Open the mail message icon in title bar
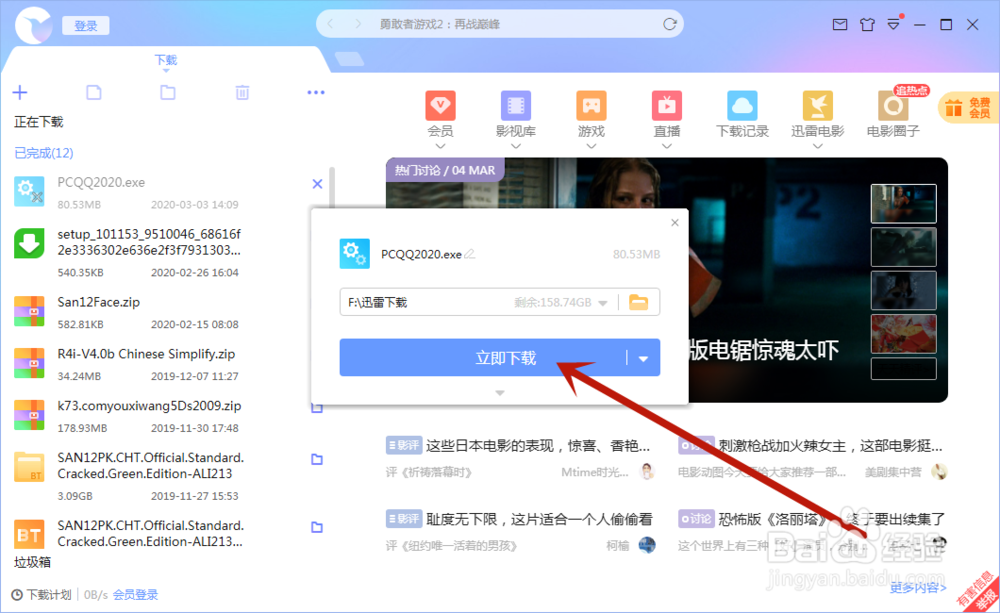This screenshot has width=1000, height=613. (x=840, y=24)
